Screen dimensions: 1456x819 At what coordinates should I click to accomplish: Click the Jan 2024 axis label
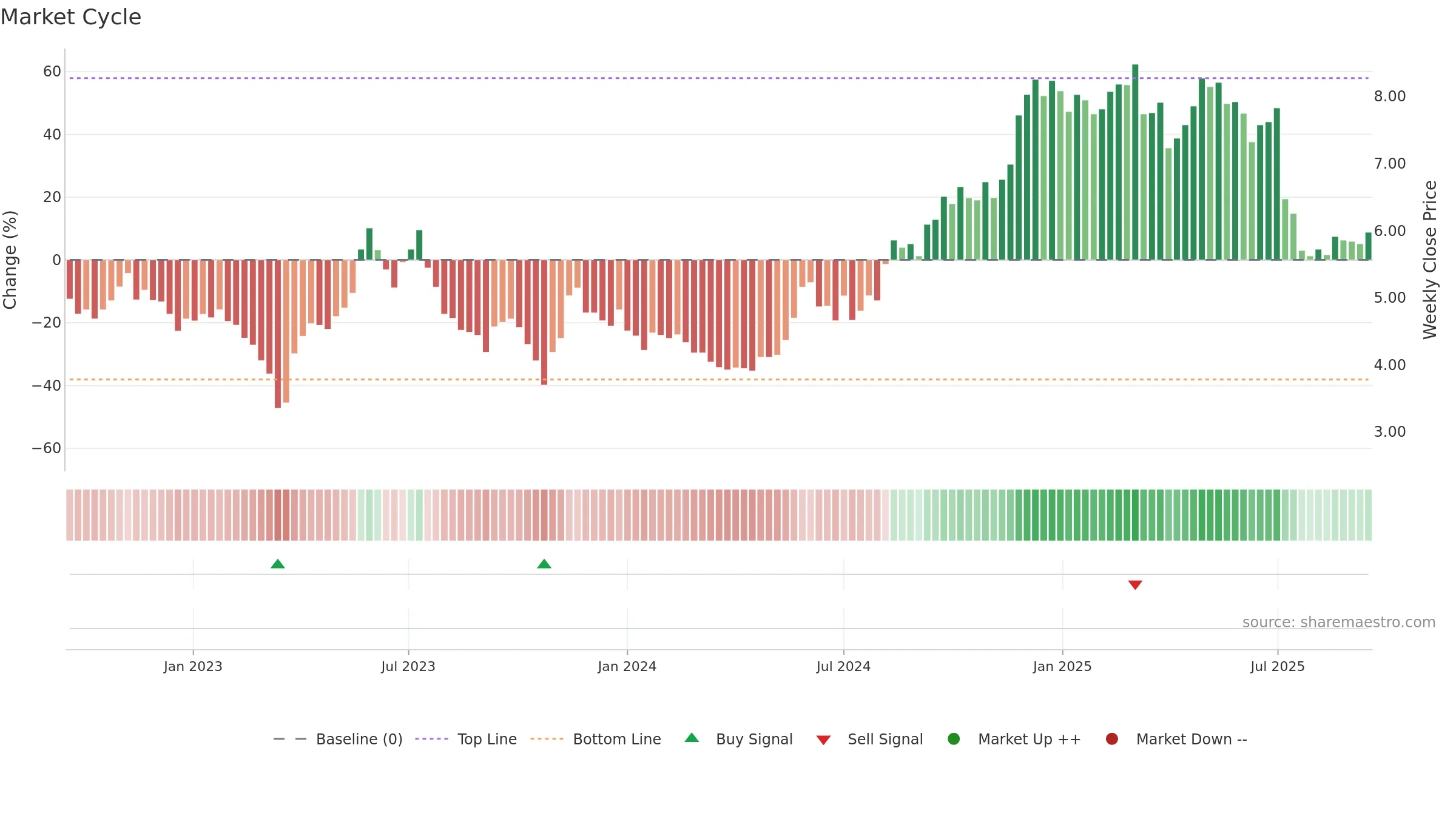point(627,666)
